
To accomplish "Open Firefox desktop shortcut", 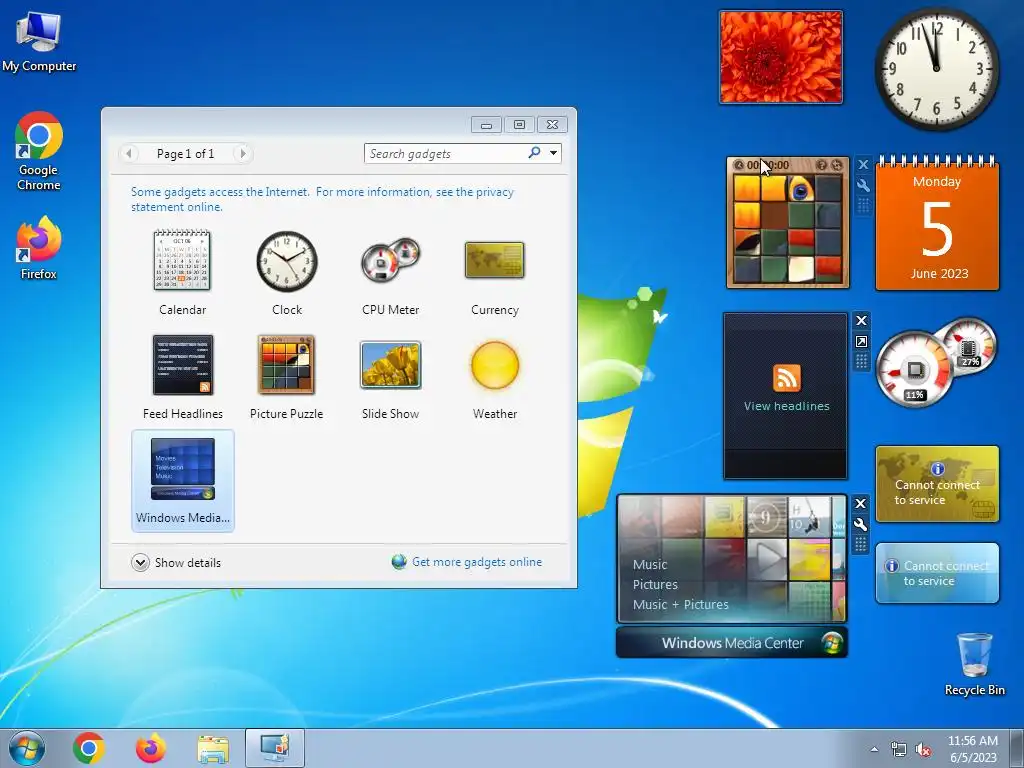I will point(39,248).
